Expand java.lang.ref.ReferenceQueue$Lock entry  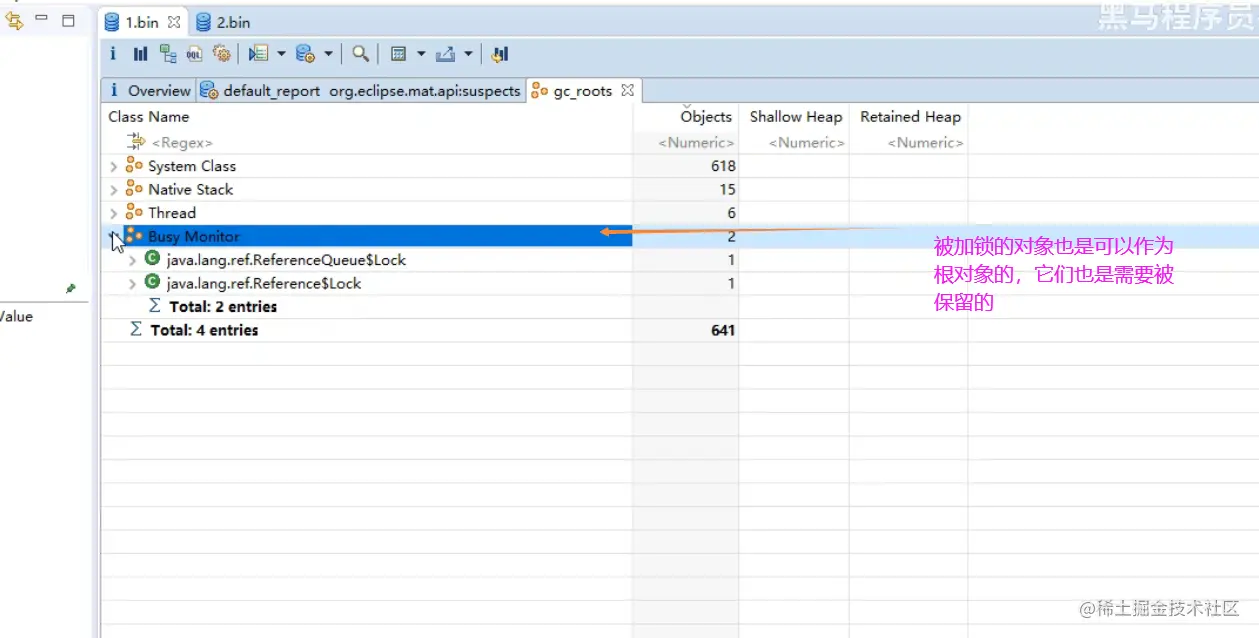point(132,260)
